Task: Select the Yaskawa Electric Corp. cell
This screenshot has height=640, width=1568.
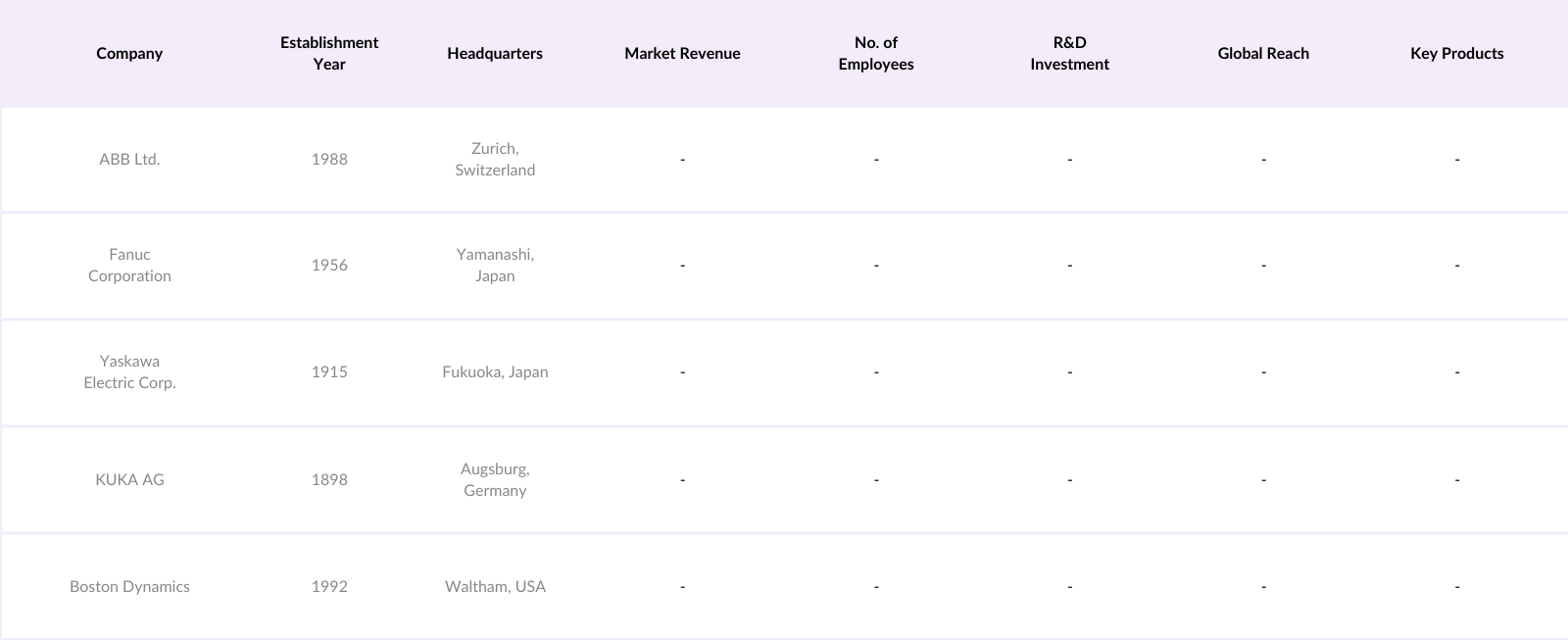Action: click(x=129, y=371)
